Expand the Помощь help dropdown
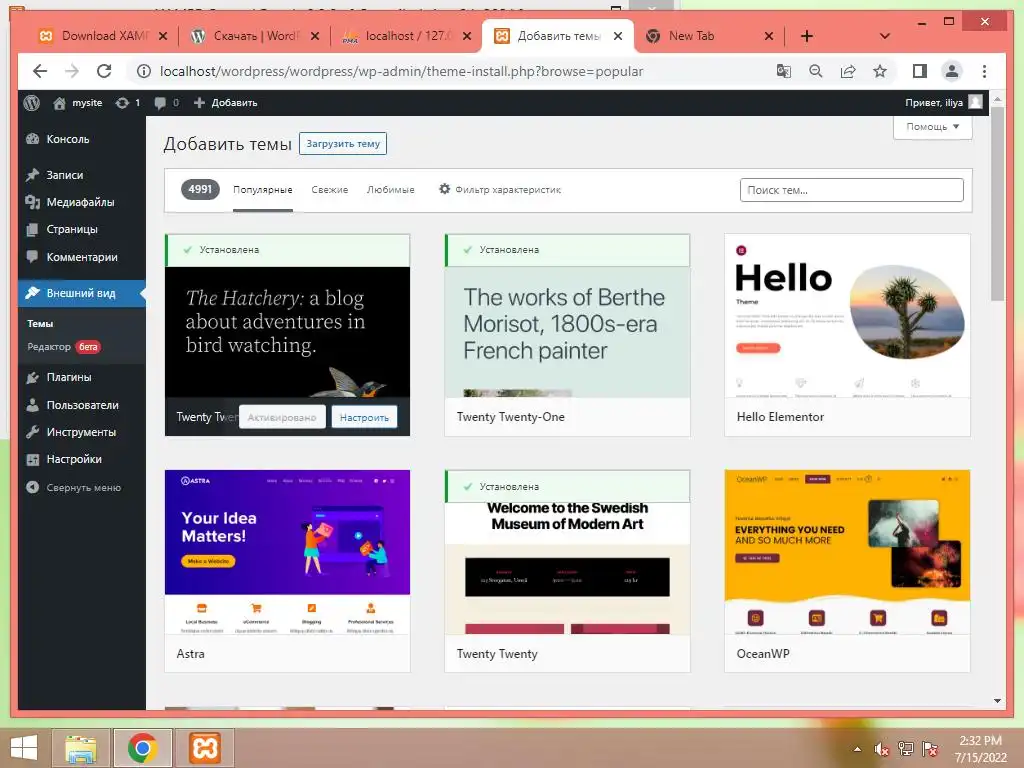The width and height of the screenshot is (1024, 768). tap(933, 127)
